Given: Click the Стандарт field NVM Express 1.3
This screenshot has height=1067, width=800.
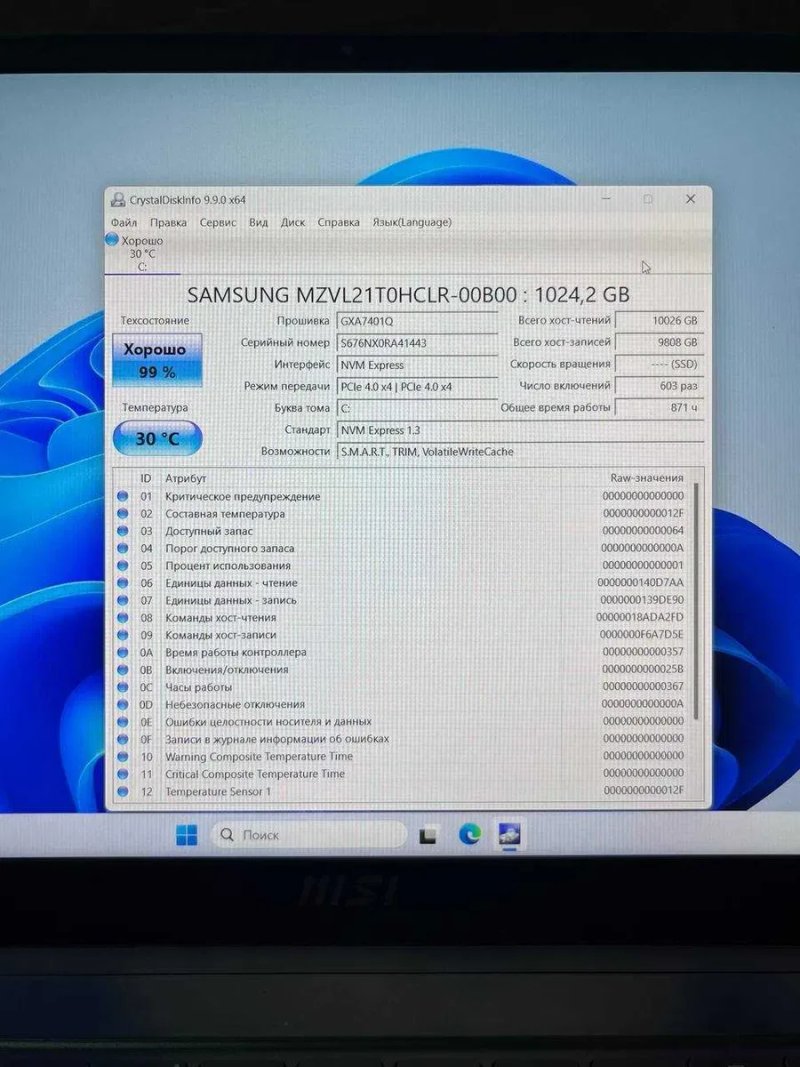Looking at the screenshot, I should [x=520, y=430].
